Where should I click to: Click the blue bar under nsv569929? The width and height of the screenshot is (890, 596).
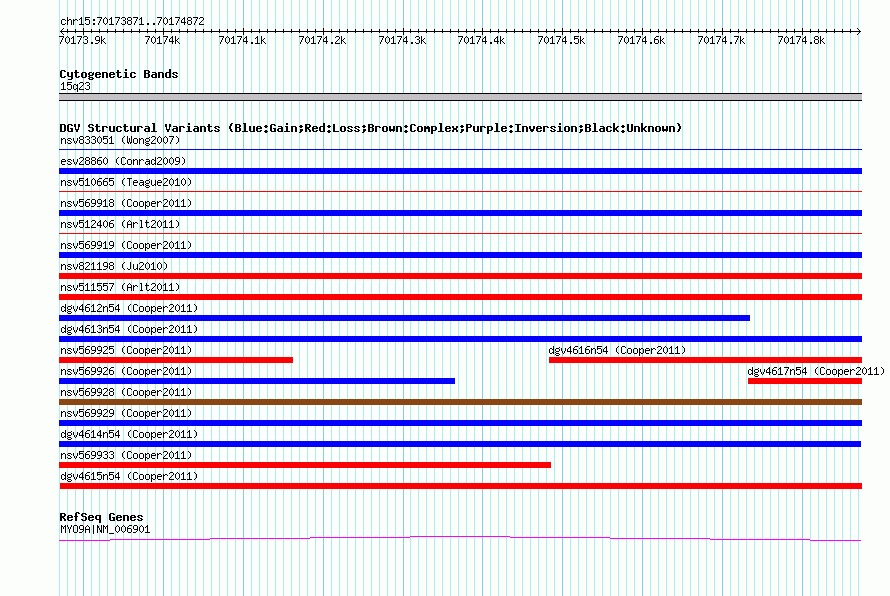pos(460,423)
